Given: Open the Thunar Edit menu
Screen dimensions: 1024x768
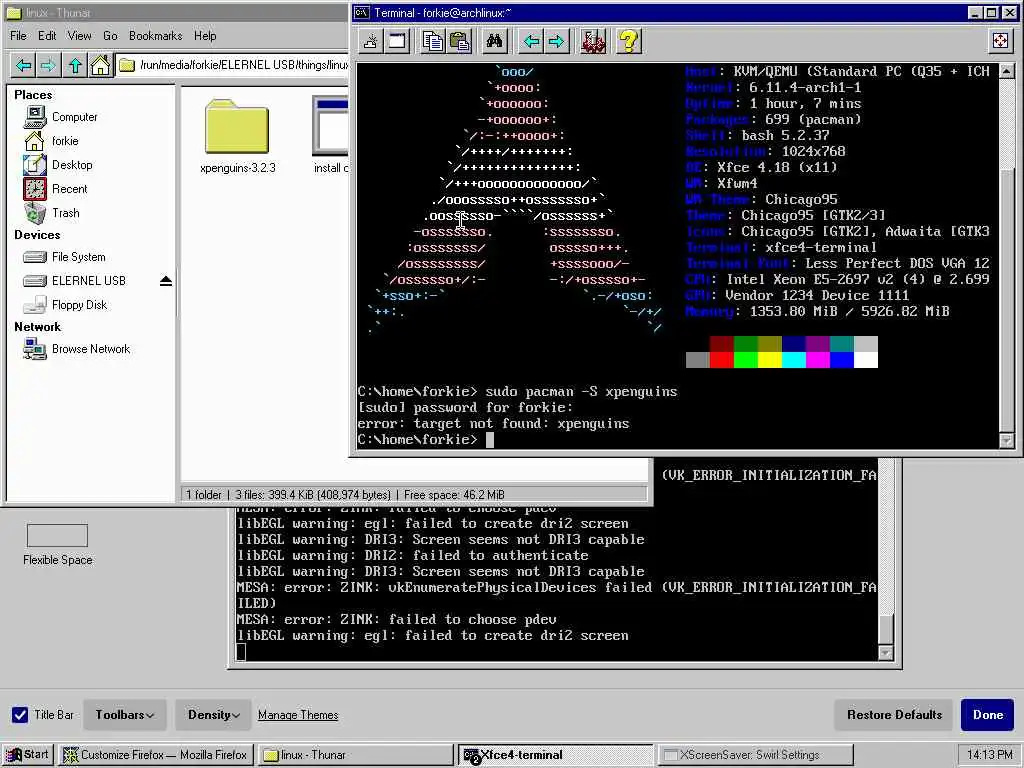Looking at the screenshot, I should 47,36.
